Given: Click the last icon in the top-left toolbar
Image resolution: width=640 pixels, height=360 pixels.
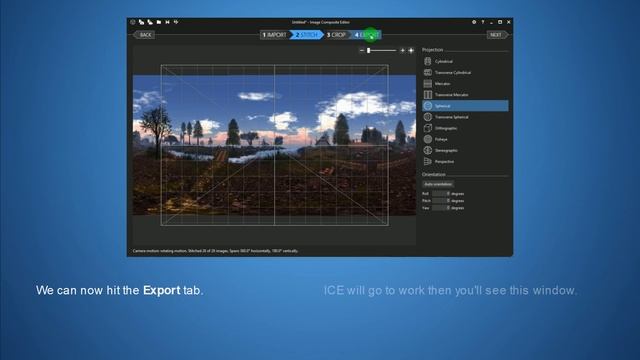Looking at the screenshot, I should pos(176,22).
